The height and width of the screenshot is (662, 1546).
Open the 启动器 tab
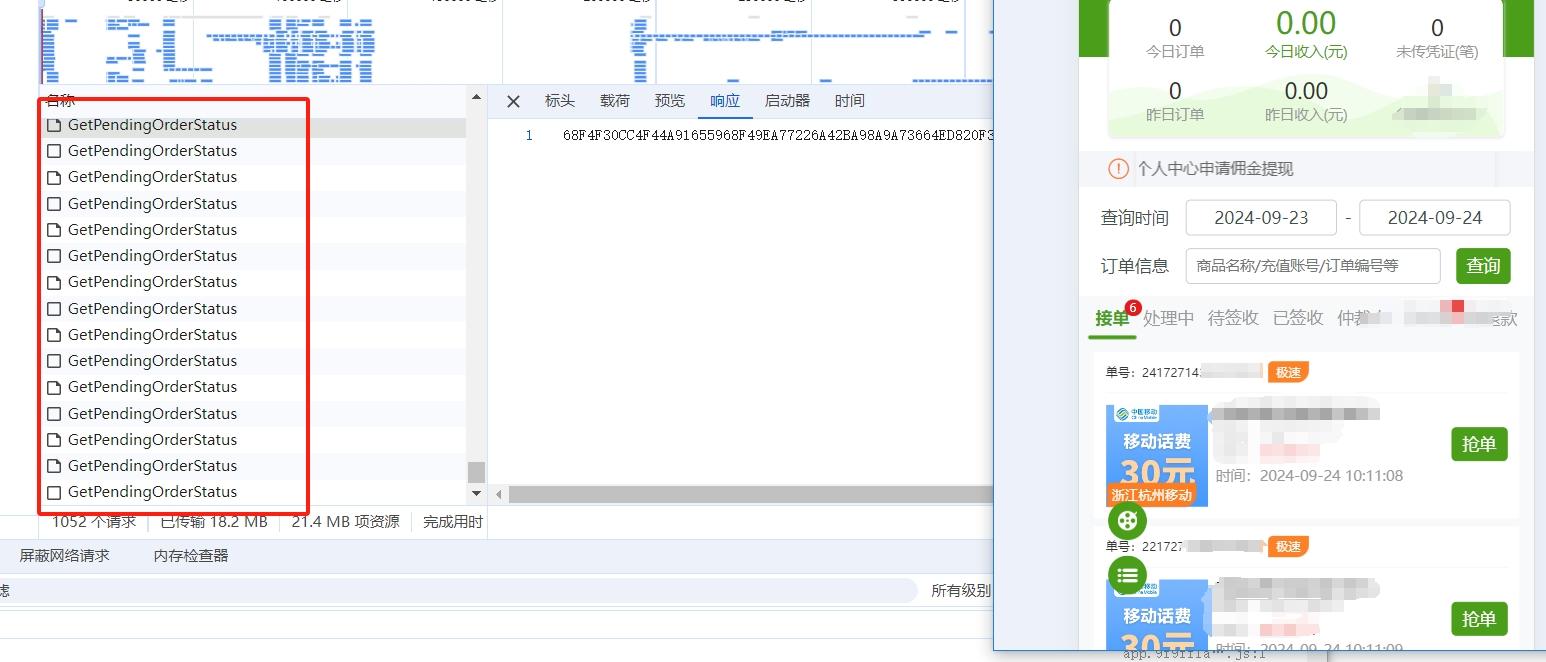point(787,101)
